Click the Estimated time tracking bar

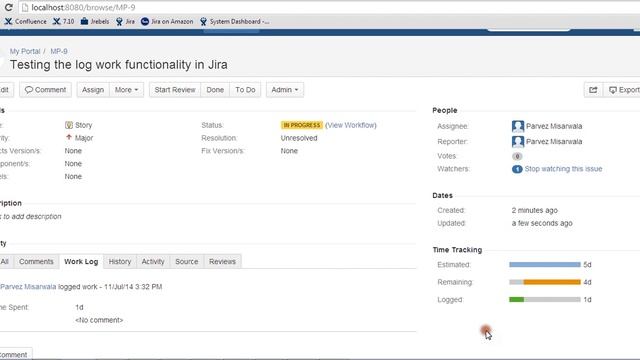pos(544,264)
